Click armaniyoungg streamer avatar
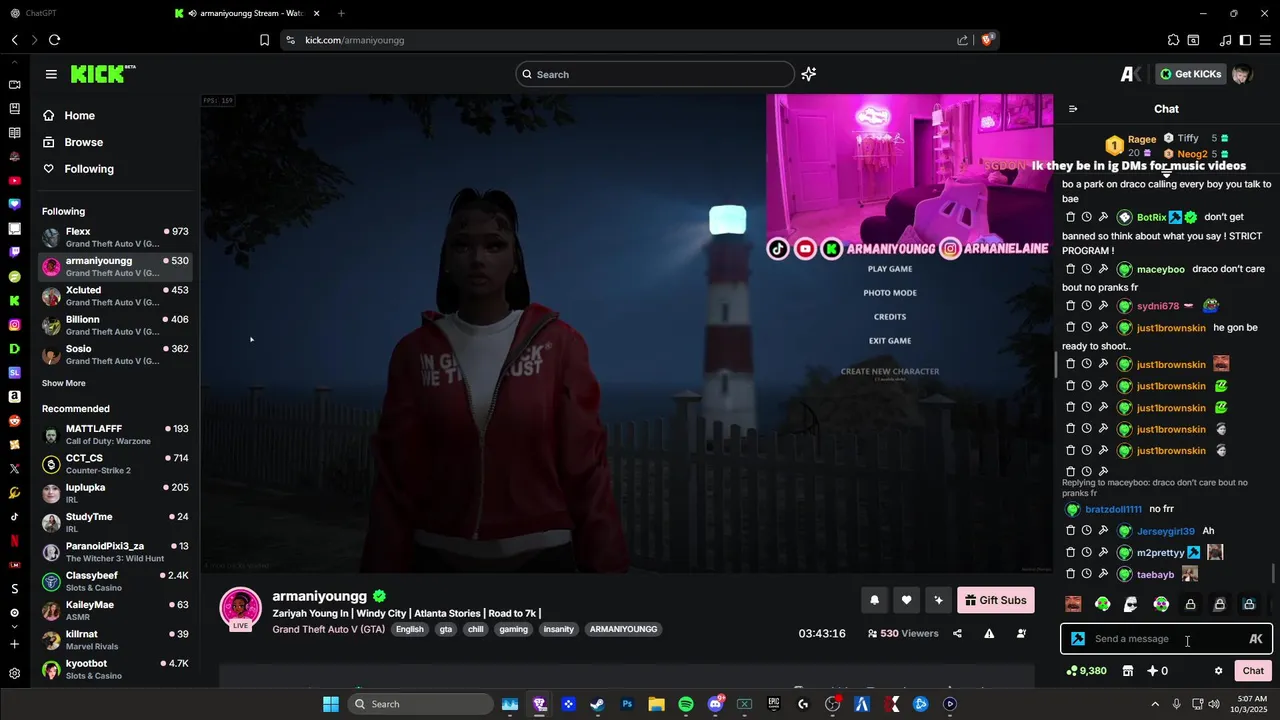The height and width of the screenshot is (720, 1280). coord(240,608)
